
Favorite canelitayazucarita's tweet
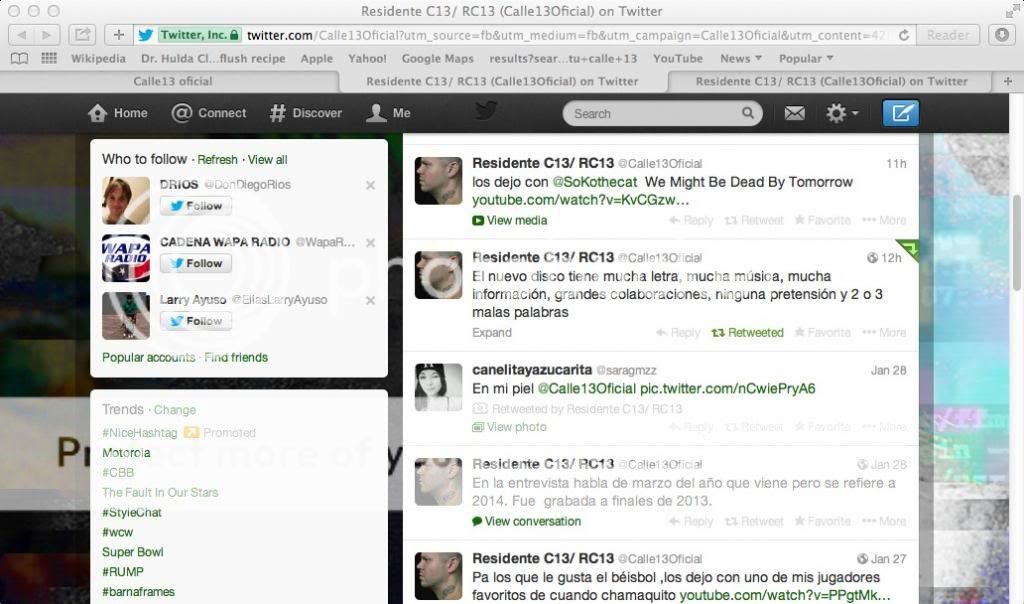pos(822,427)
